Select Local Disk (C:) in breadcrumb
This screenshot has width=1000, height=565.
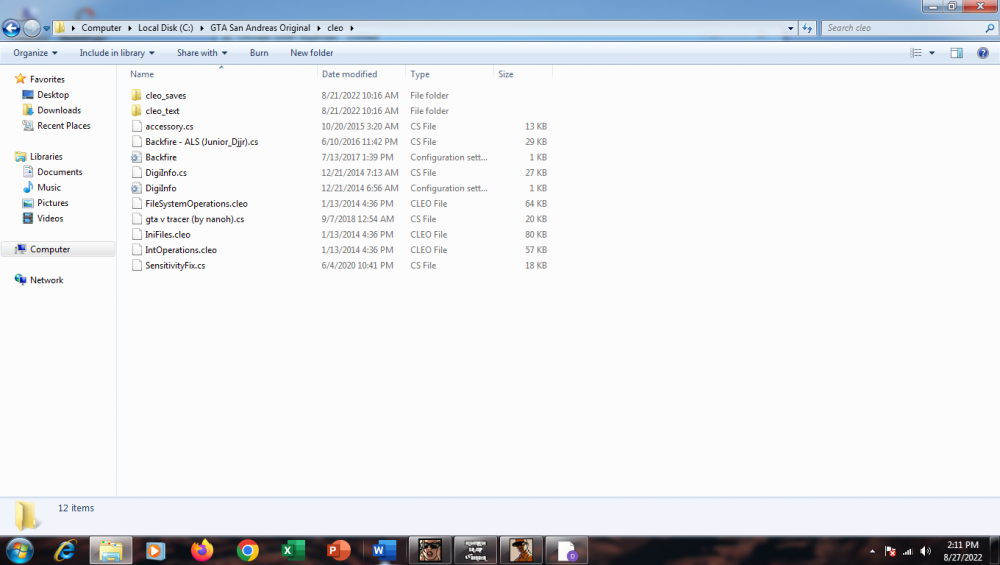[165, 28]
